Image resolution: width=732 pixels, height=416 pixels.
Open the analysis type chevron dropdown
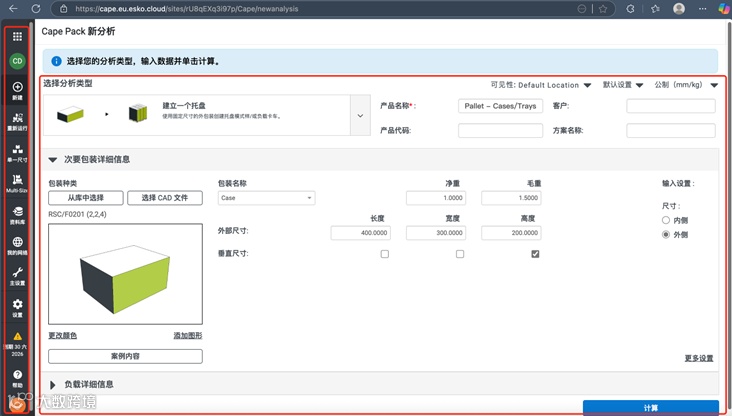tap(360, 115)
